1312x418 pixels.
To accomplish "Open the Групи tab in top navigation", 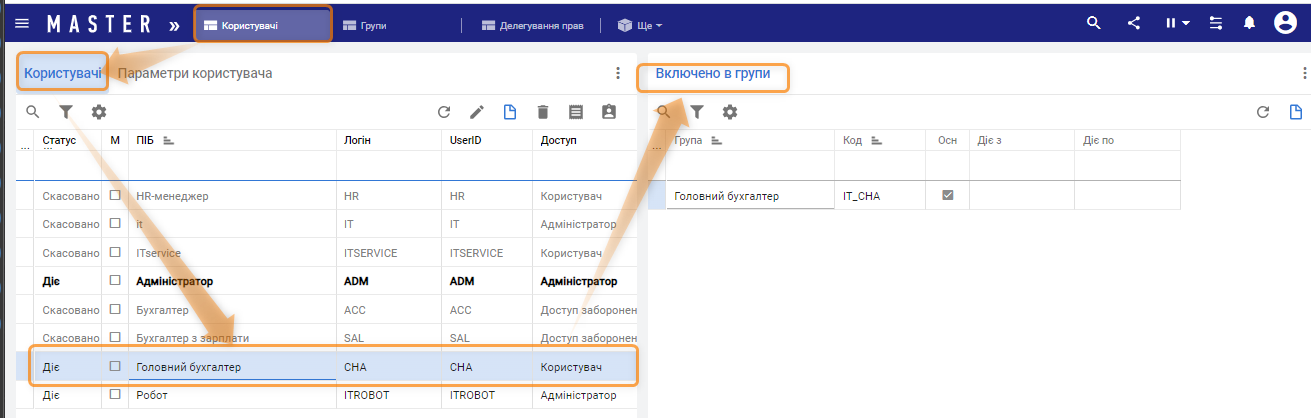I will (x=365, y=24).
